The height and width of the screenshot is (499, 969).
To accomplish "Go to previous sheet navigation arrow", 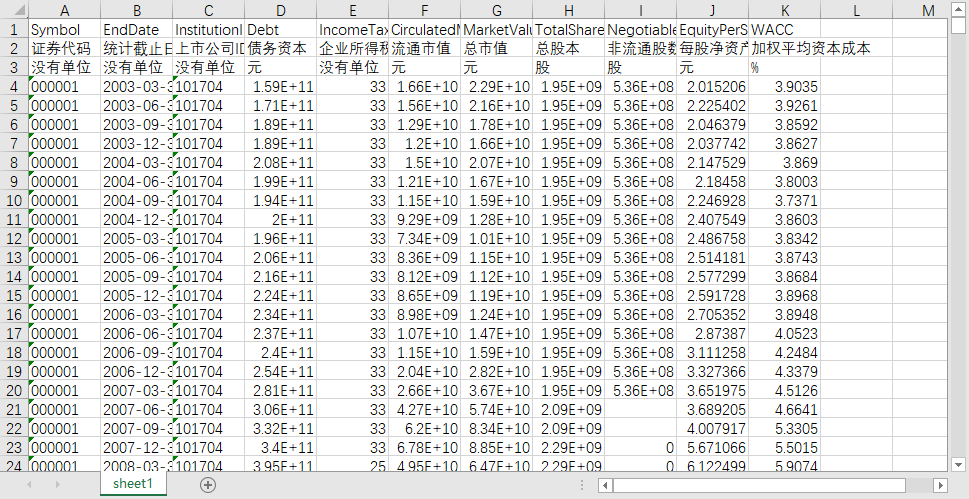I will (29, 485).
